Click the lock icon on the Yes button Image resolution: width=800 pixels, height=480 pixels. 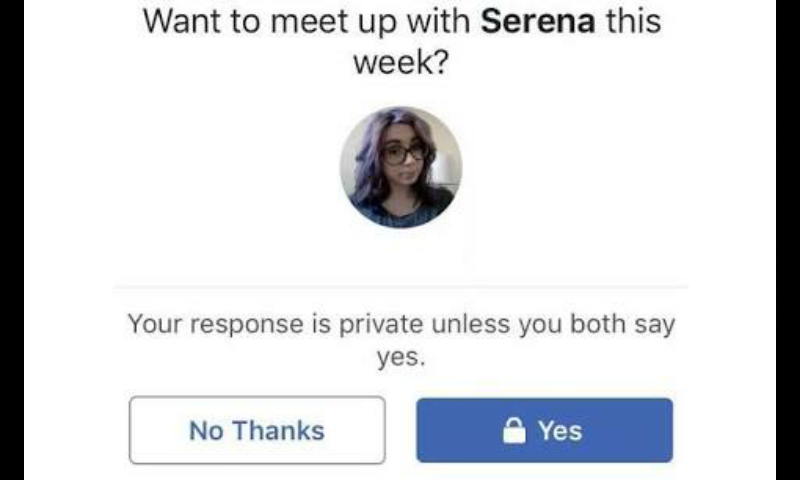pyautogui.click(x=513, y=431)
